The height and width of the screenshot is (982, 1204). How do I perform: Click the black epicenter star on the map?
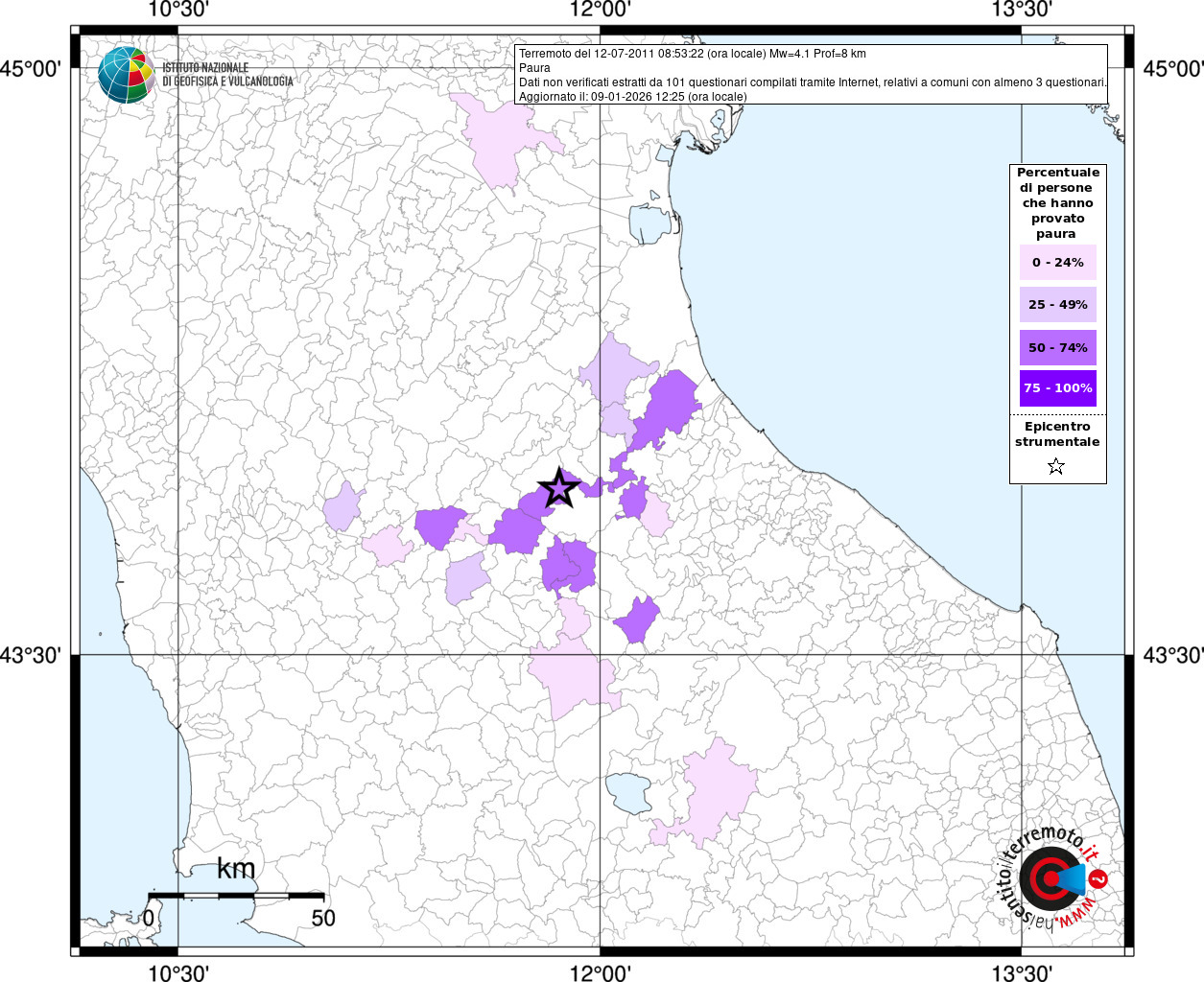click(x=559, y=489)
